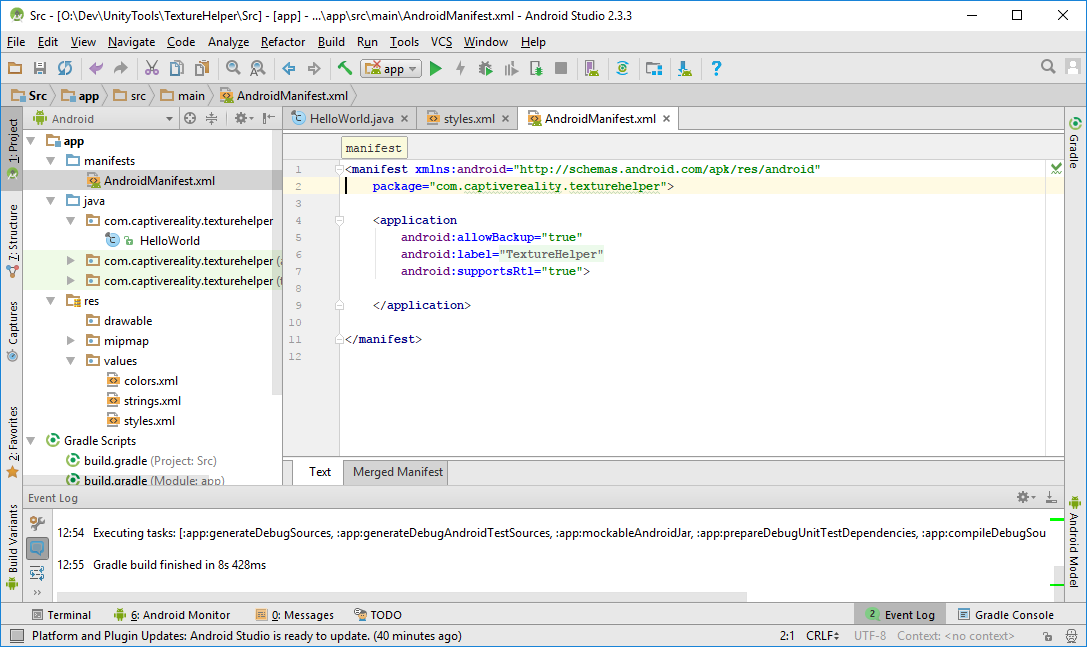Click the Replace icon in the toolbar
This screenshot has width=1087, height=647.
click(257, 68)
